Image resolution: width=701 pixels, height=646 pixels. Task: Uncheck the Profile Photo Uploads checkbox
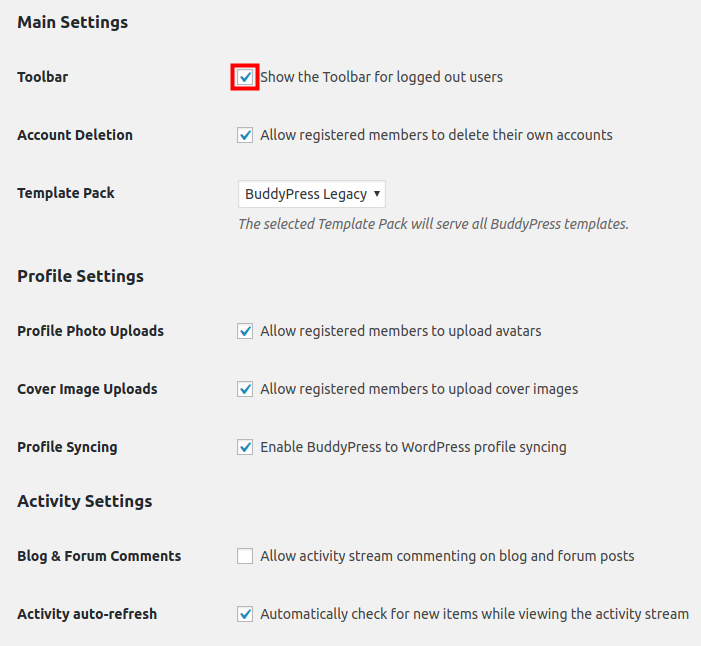pyautogui.click(x=245, y=331)
